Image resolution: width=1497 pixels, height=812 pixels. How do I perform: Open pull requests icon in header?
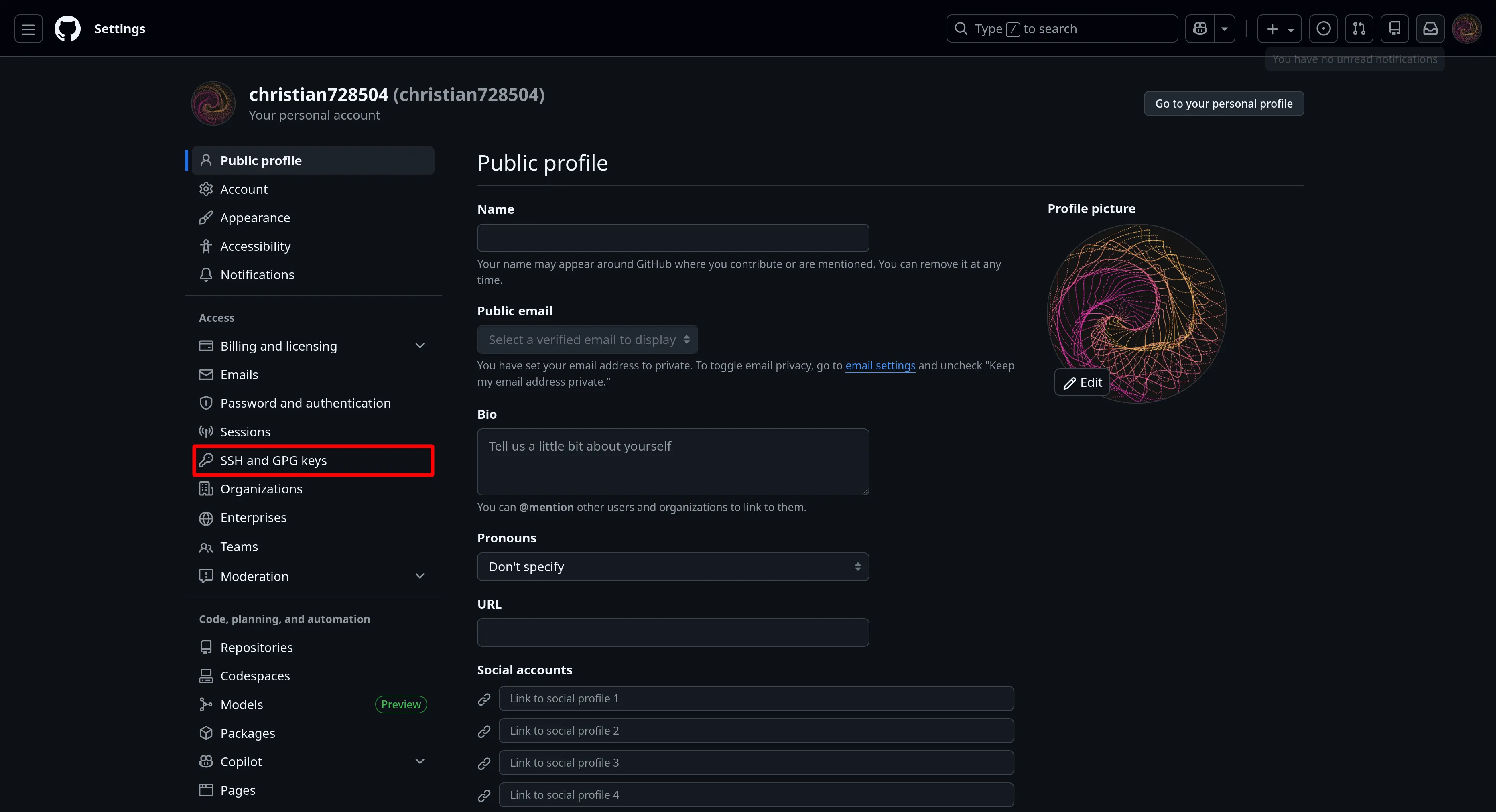[x=1359, y=29]
